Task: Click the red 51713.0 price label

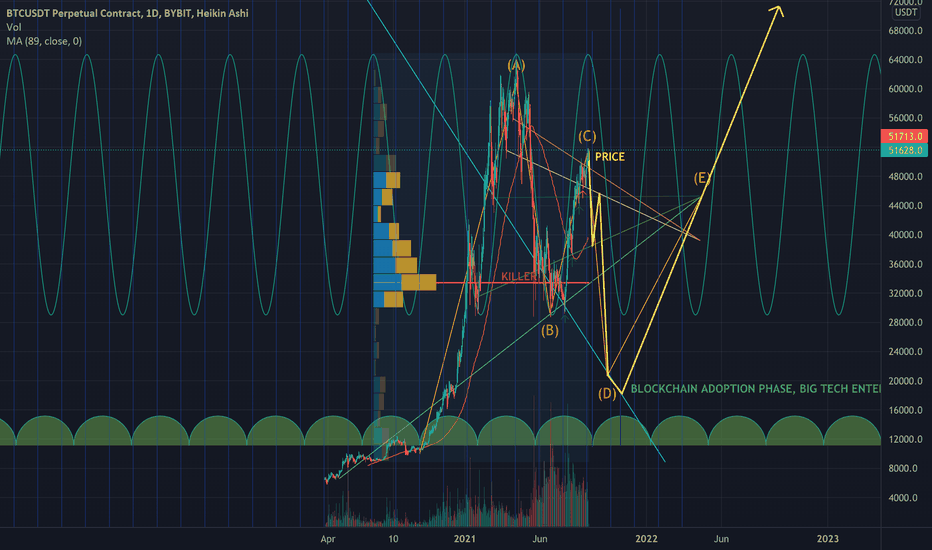Action: click(x=905, y=137)
